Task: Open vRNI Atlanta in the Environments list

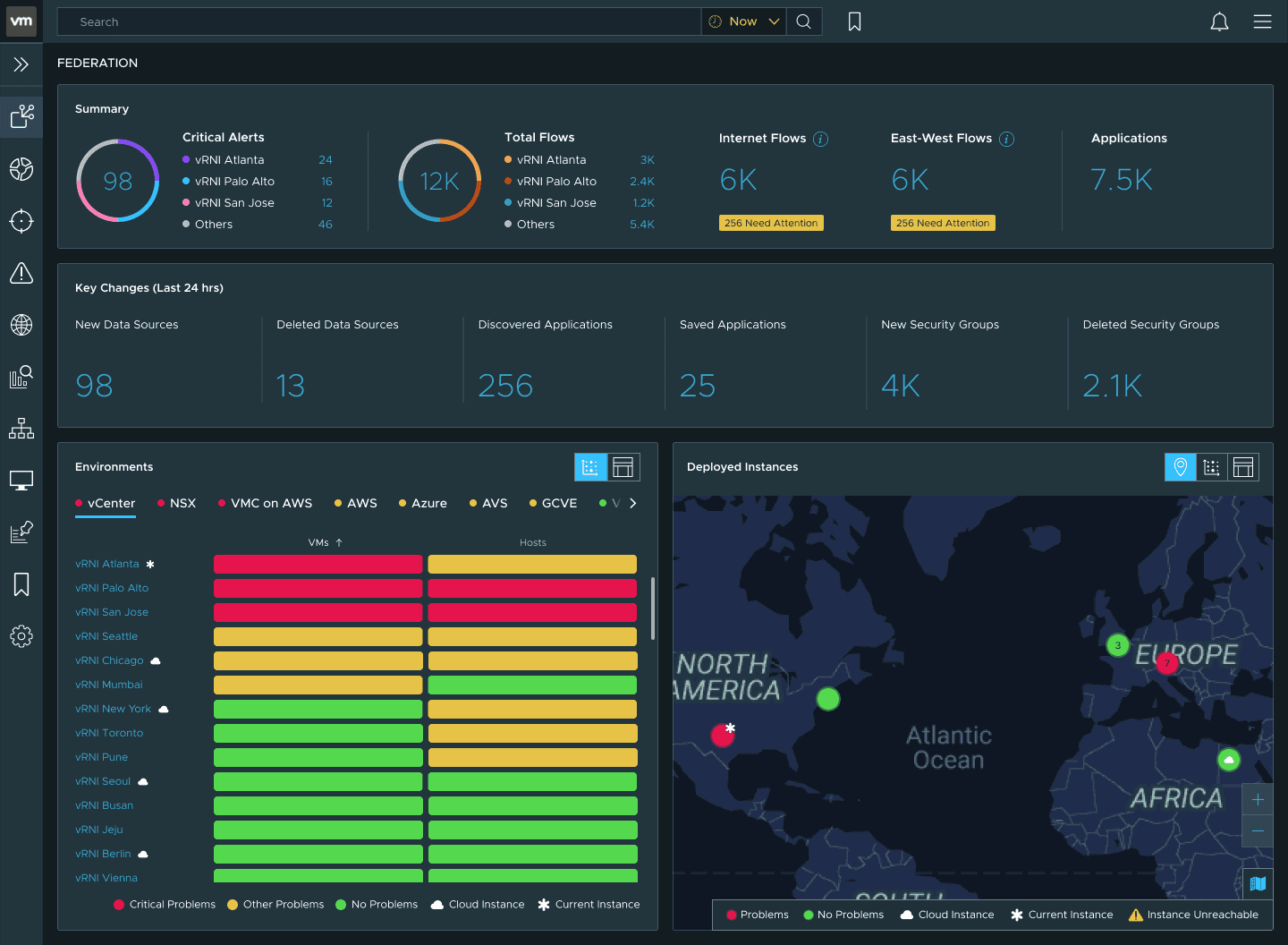Action: 107,564
